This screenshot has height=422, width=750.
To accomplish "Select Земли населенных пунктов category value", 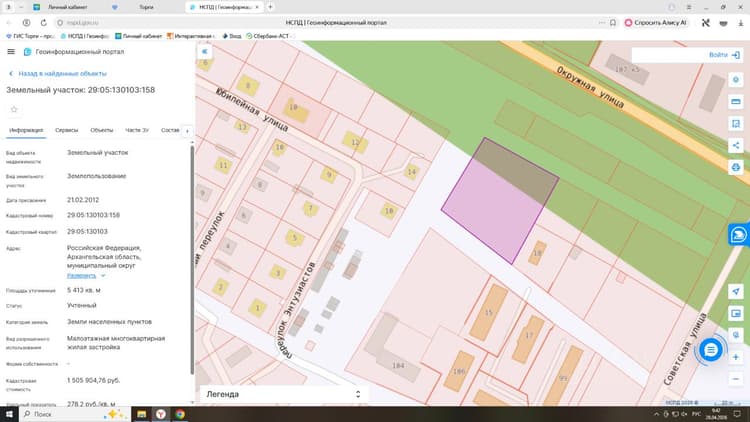I will pos(109,322).
